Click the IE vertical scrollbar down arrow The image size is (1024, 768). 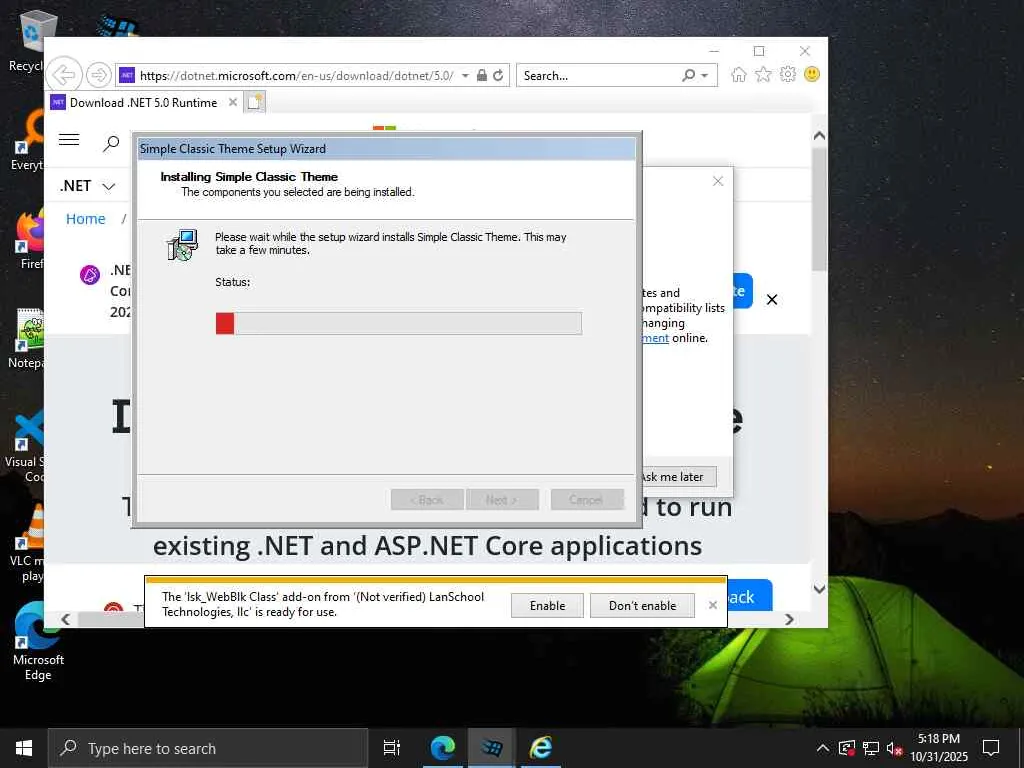pos(819,589)
